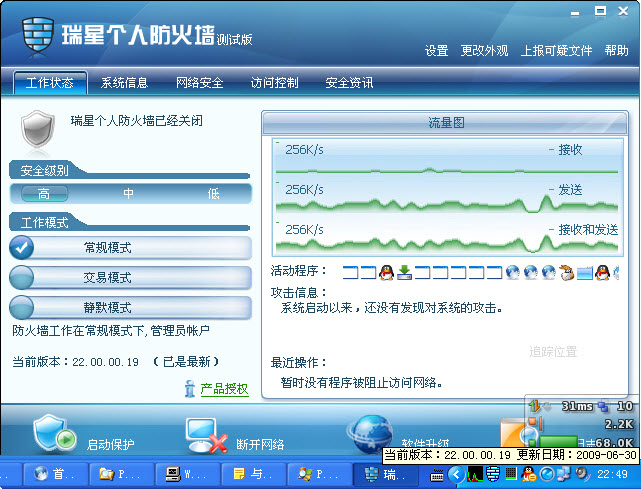Open the W... taskbar button

point(188,474)
